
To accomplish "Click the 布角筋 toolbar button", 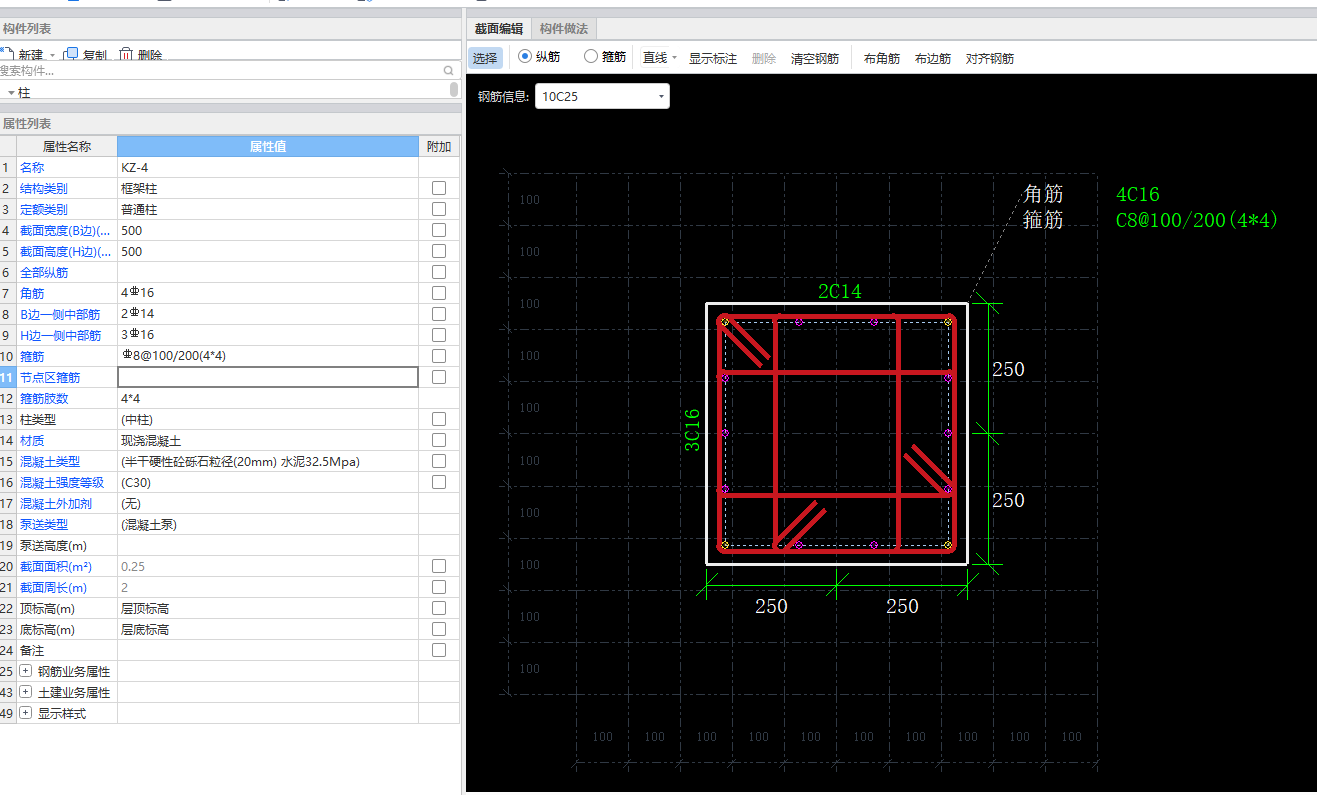I will [882, 58].
